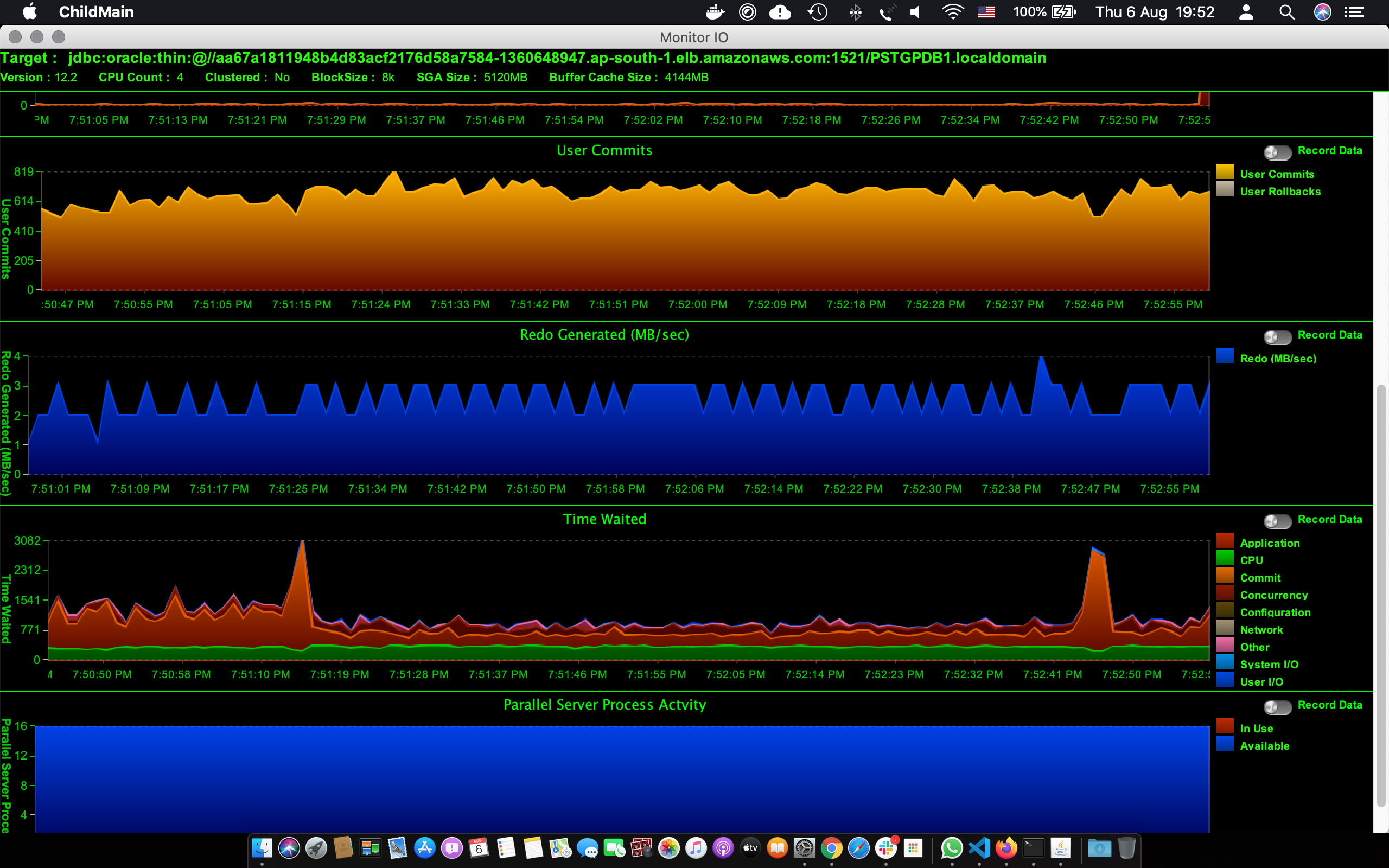
Task: Click the Bluetooth status icon
Action: 855,12
